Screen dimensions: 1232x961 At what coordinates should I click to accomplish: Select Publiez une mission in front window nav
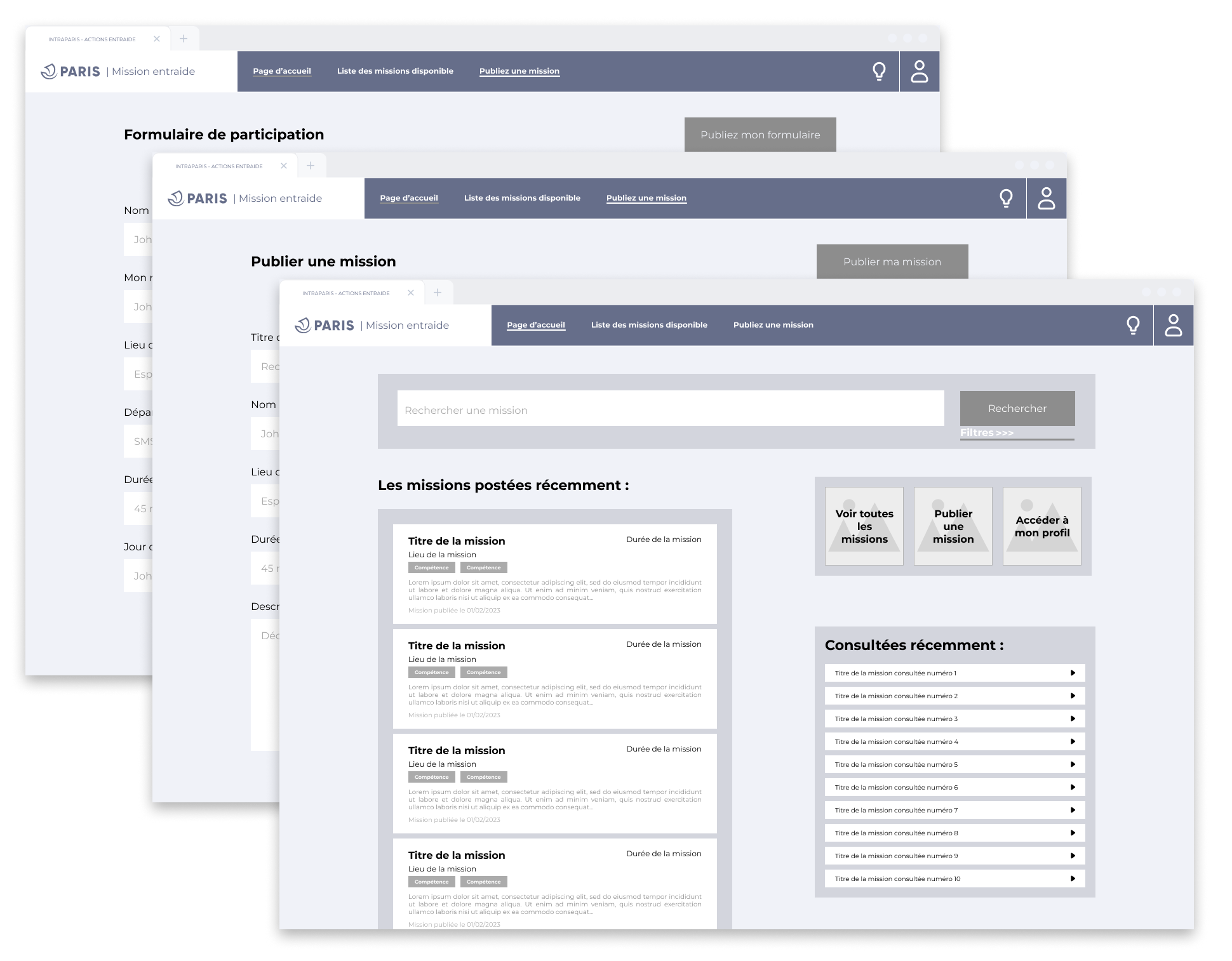point(773,325)
